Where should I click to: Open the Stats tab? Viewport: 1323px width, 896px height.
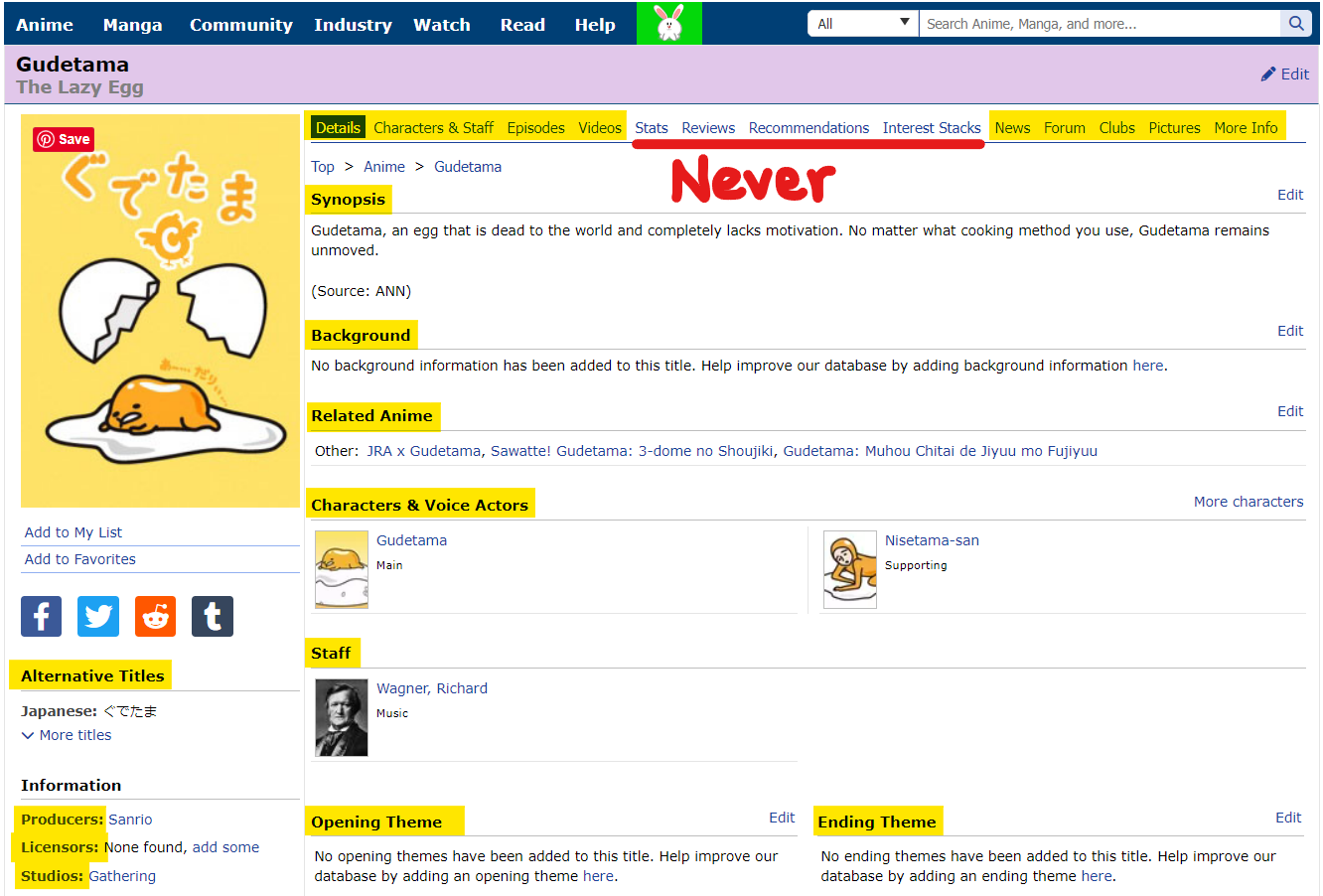[x=652, y=127]
